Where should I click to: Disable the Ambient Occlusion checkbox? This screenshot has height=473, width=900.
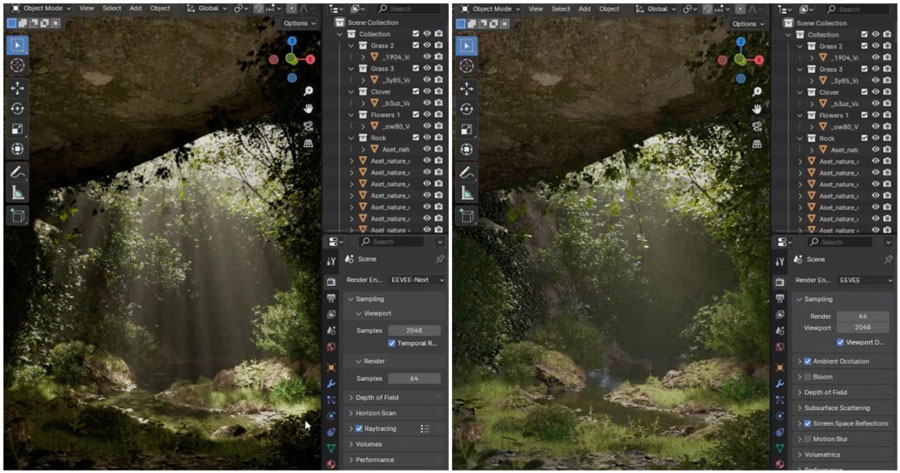[808, 361]
